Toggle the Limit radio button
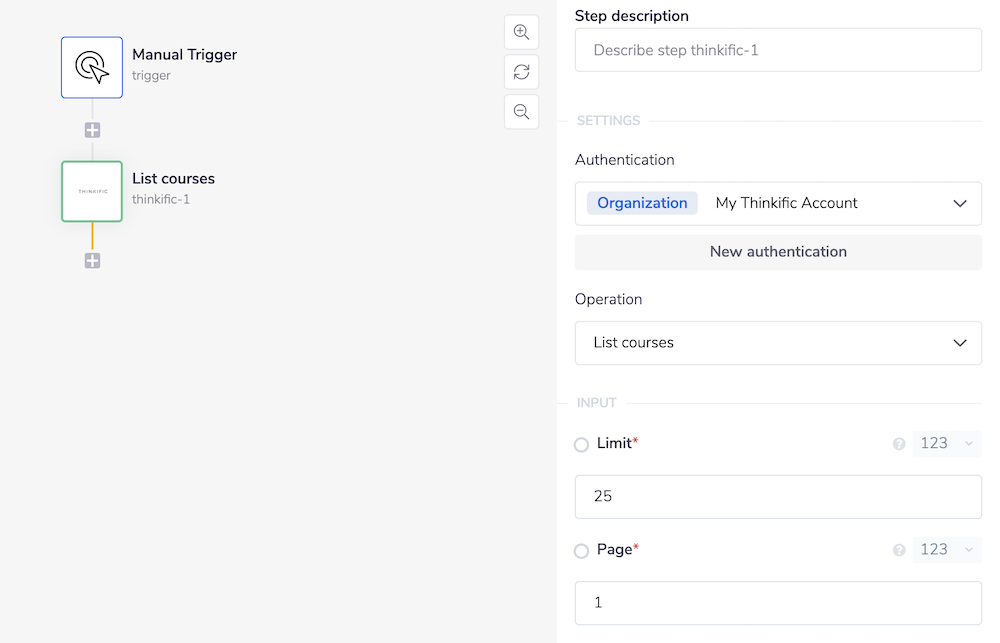The height and width of the screenshot is (643, 1000). tap(581, 445)
